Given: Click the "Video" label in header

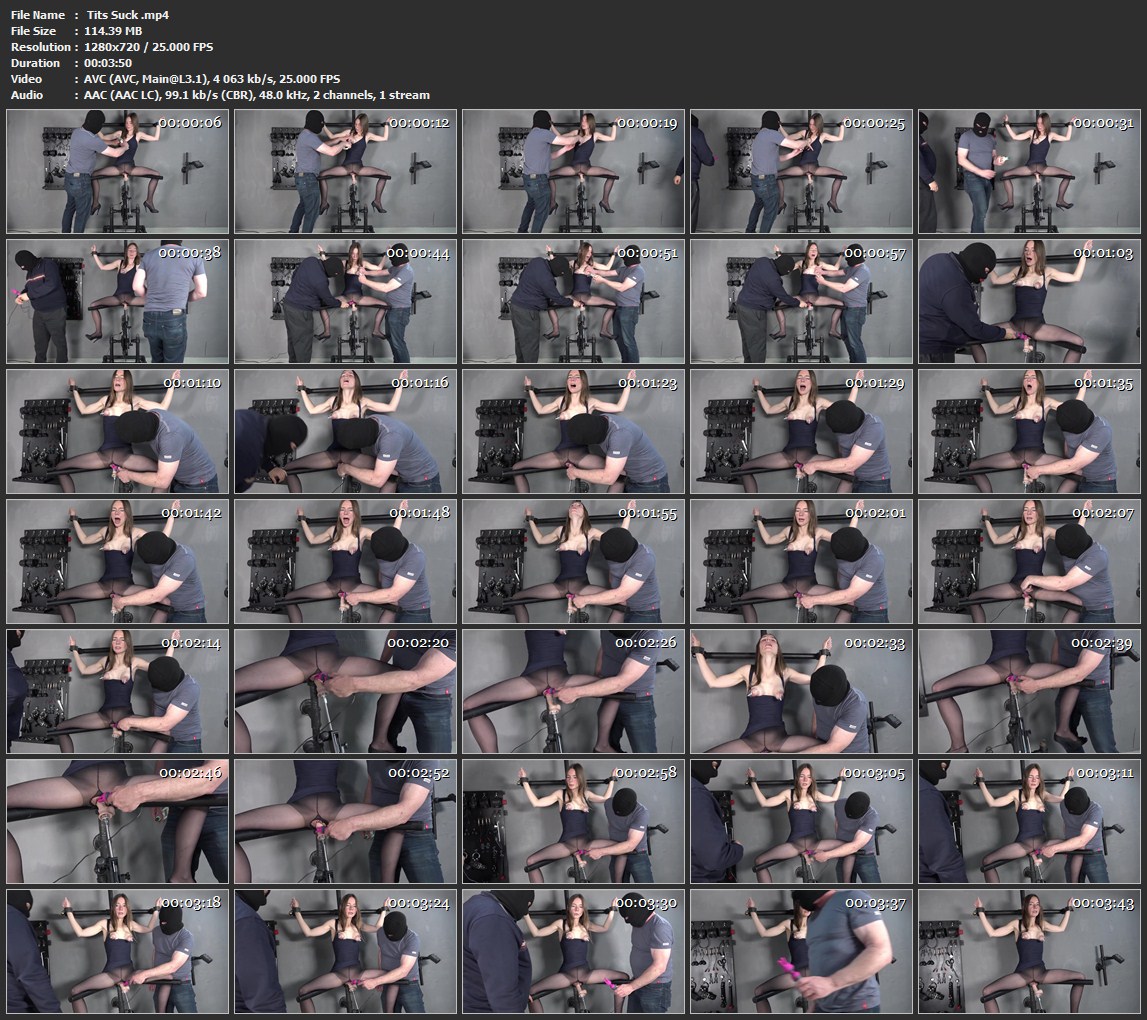Looking at the screenshot, I should pos(26,79).
